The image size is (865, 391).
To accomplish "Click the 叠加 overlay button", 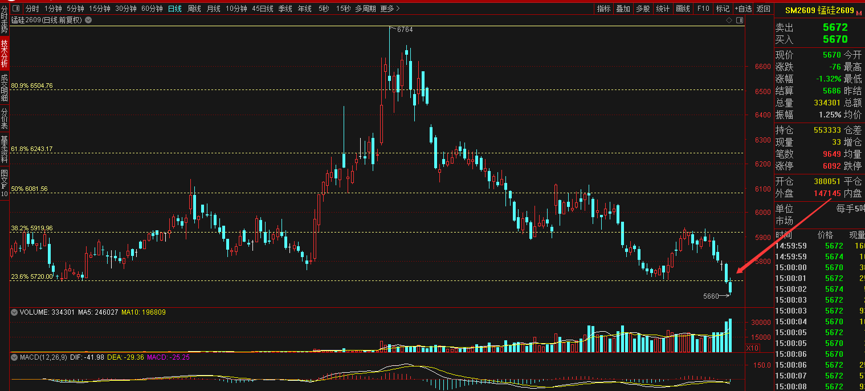I will (x=623, y=8).
